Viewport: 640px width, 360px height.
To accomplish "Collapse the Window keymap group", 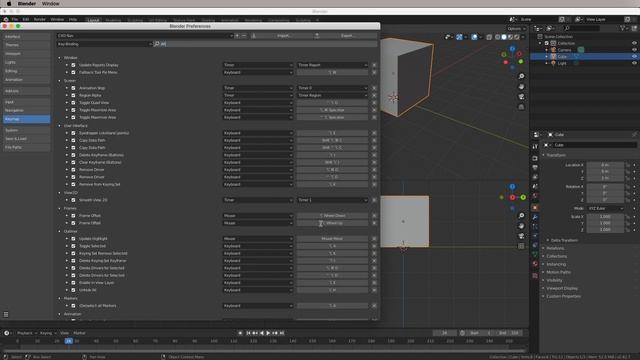I will [60, 58].
